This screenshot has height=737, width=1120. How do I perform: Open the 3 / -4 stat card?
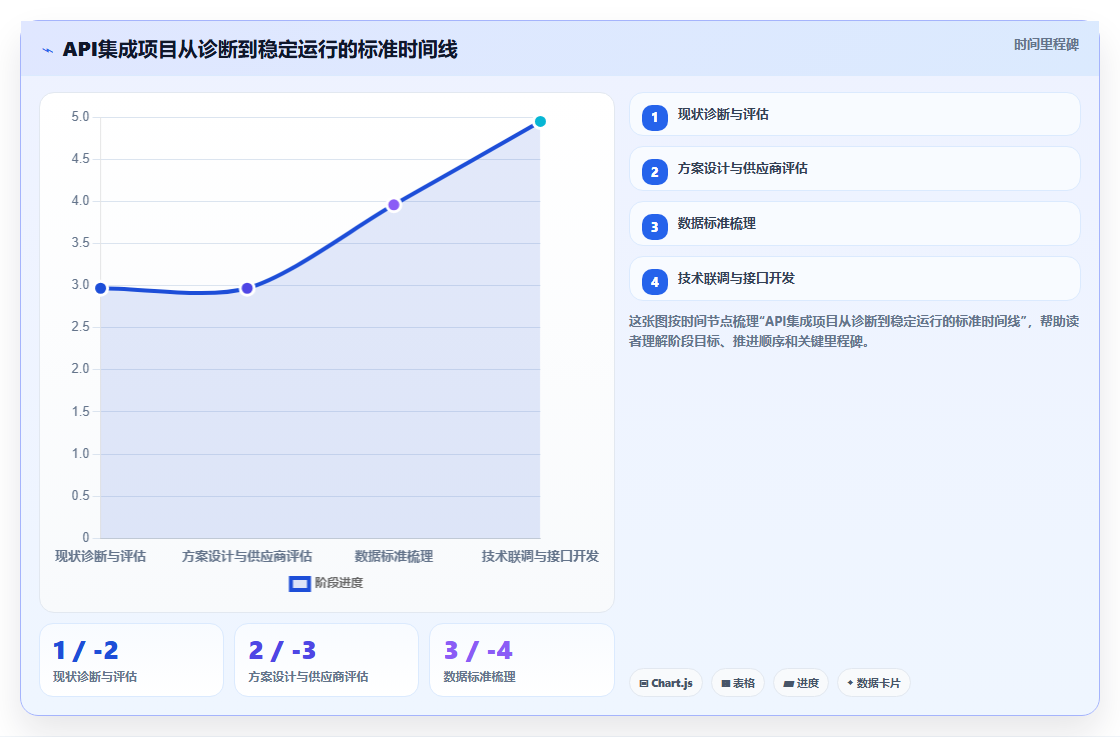[521, 660]
